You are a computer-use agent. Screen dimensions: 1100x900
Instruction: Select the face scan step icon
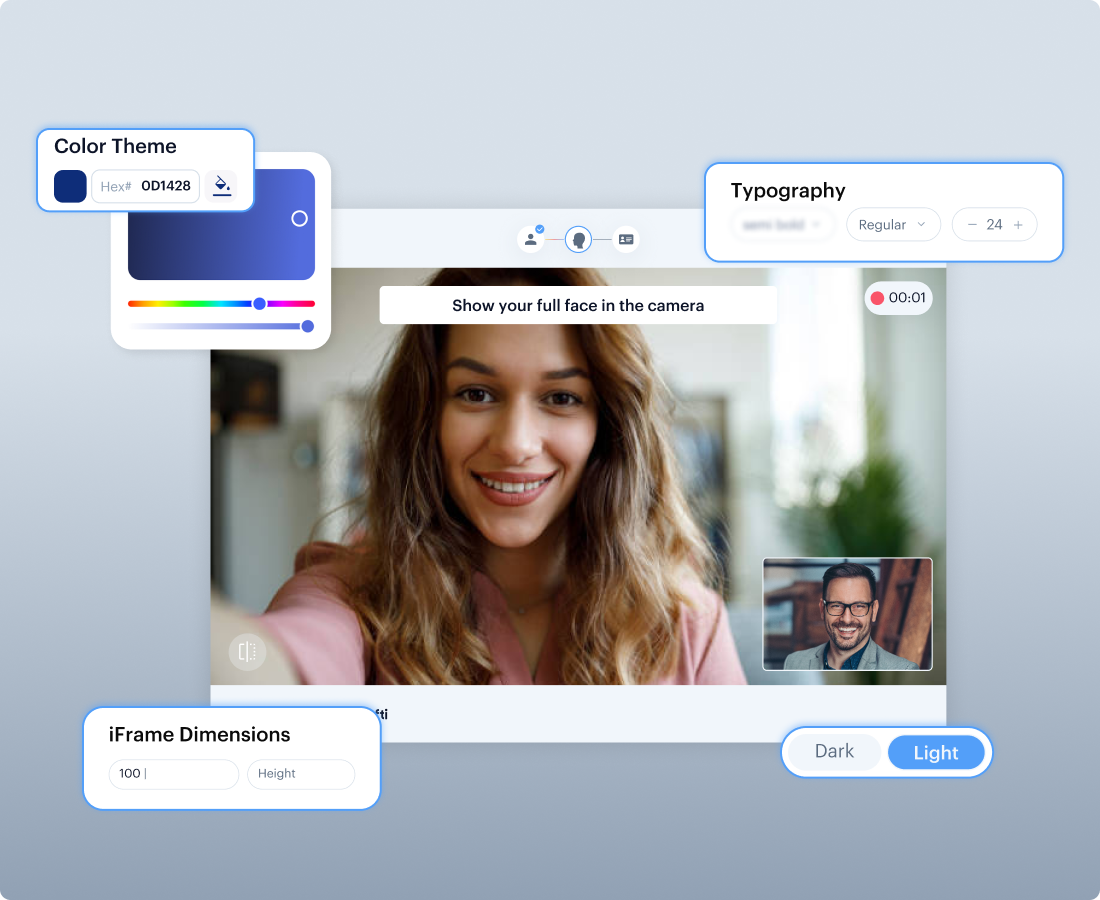coord(578,240)
